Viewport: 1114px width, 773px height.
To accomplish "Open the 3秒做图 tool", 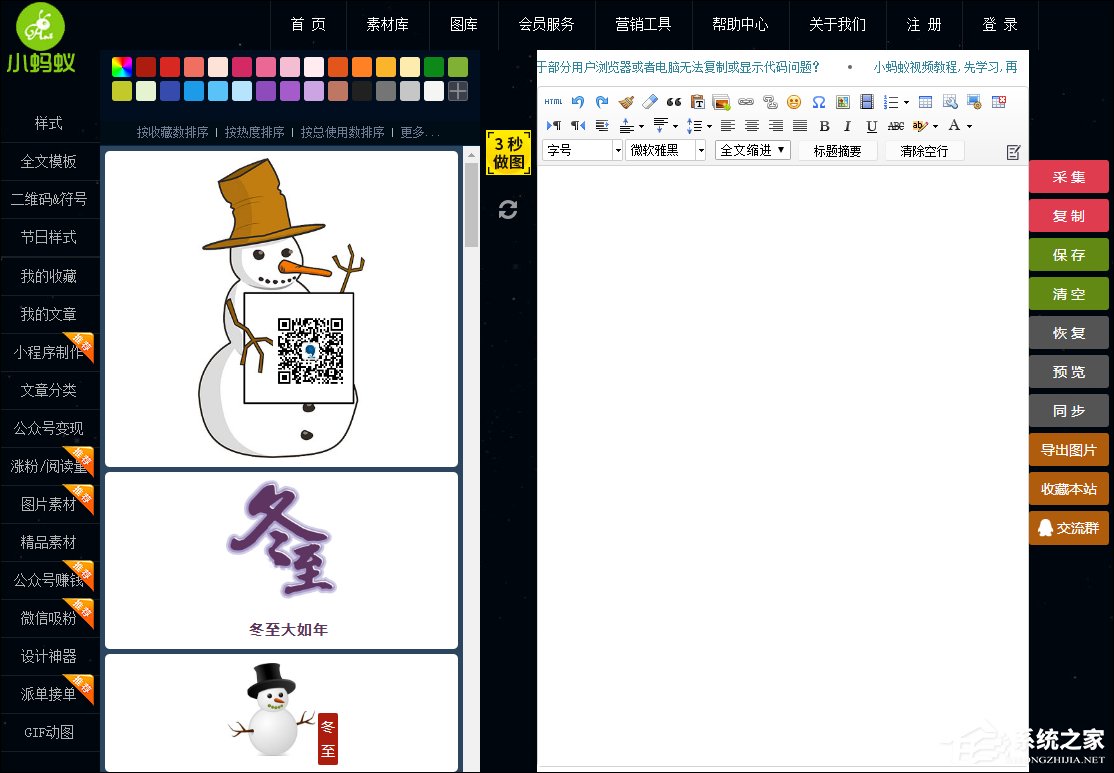I will [508, 153].
